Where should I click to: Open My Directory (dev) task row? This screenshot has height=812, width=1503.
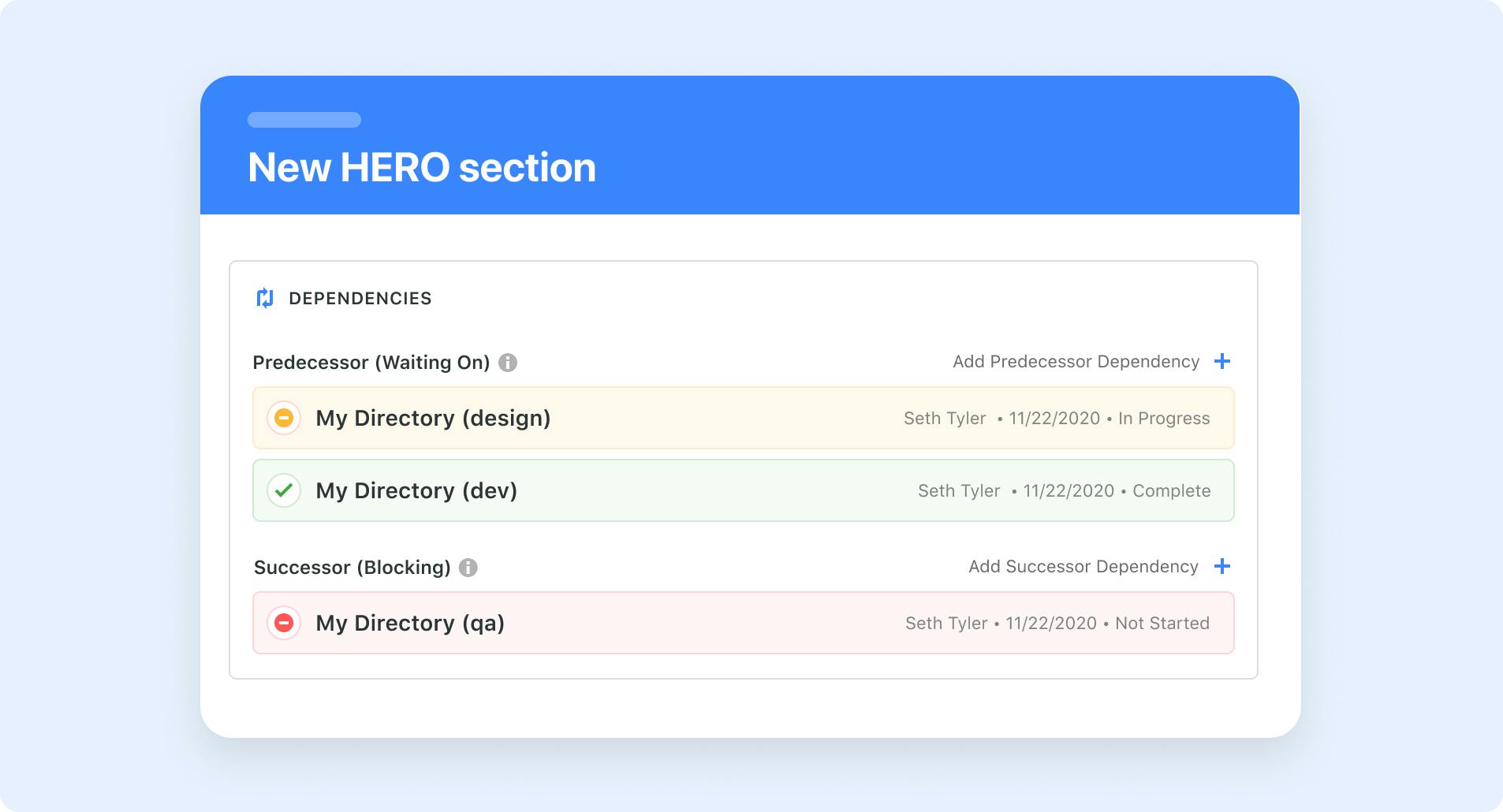click(x=744, y=490)
